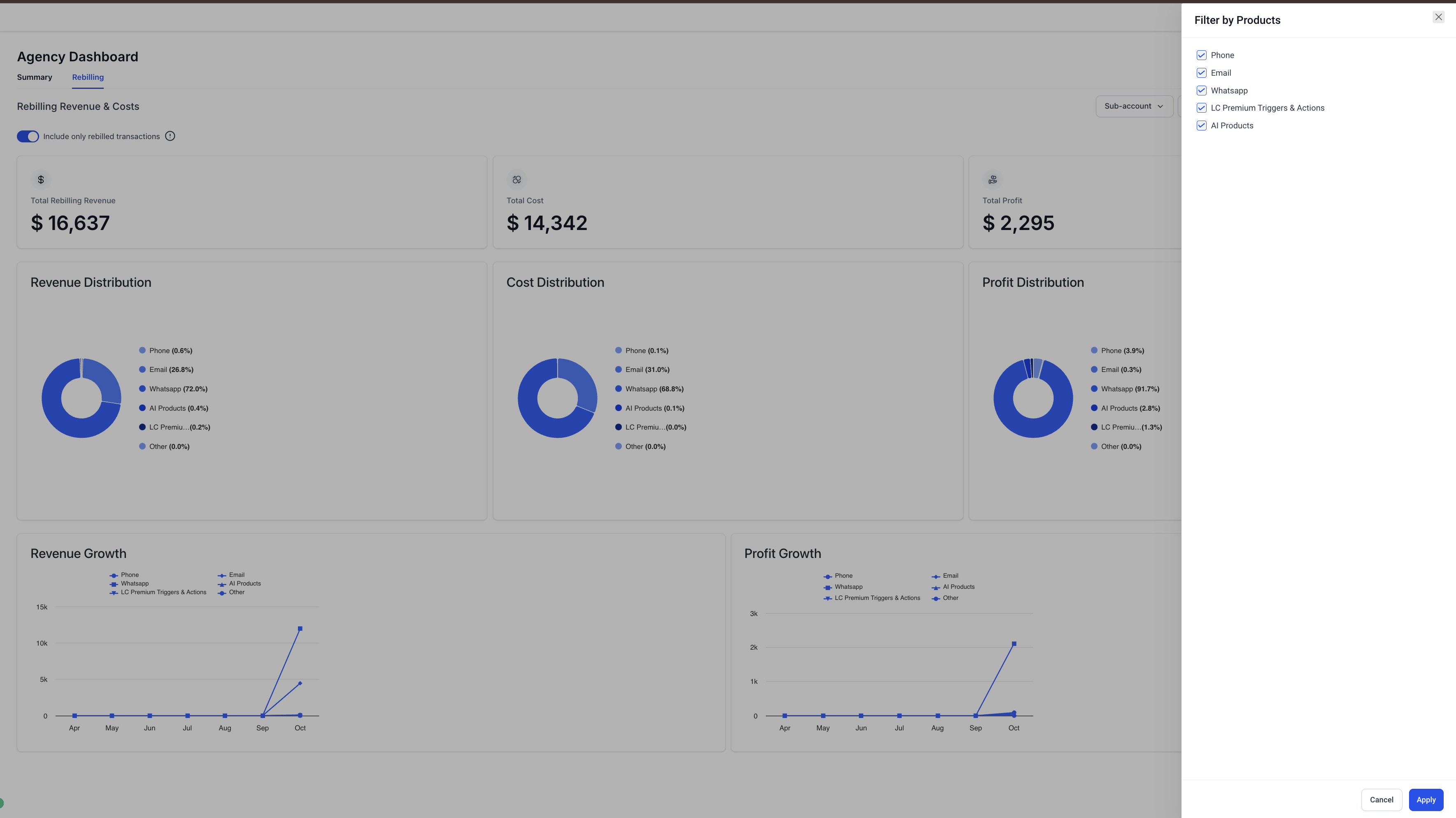
Task: Close the Filter by Products panel
Action: tap(1438, 17)
